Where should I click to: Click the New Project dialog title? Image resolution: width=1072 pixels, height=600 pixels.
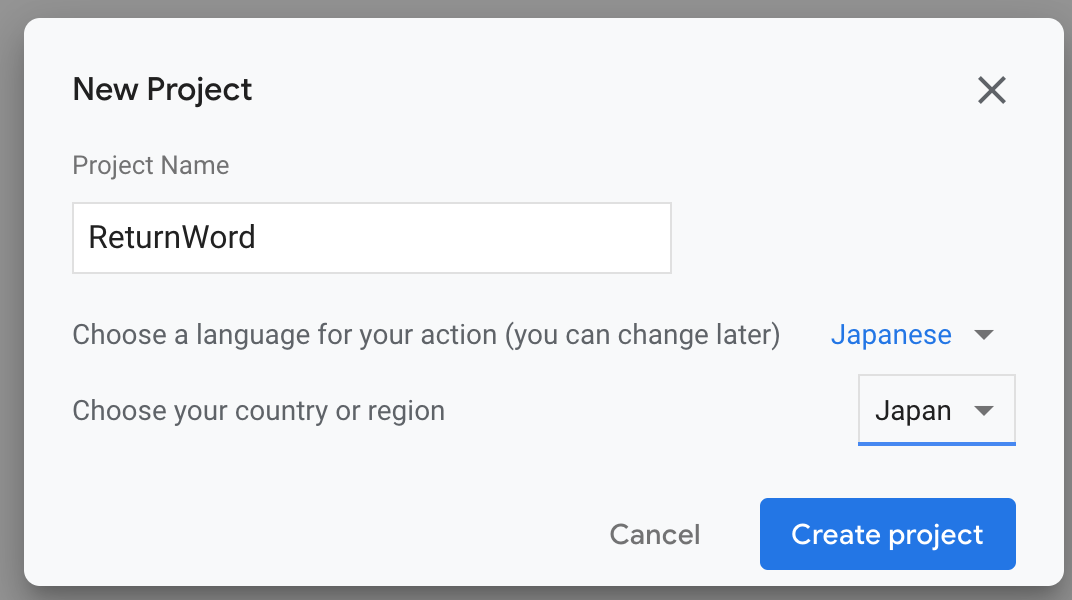[x=162, y=90]
